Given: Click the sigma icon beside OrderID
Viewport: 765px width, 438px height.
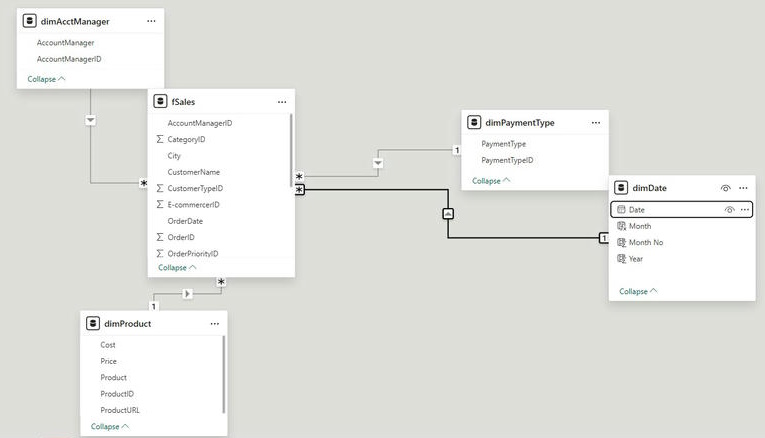Looking at the screenshot, I should point(160,238).
